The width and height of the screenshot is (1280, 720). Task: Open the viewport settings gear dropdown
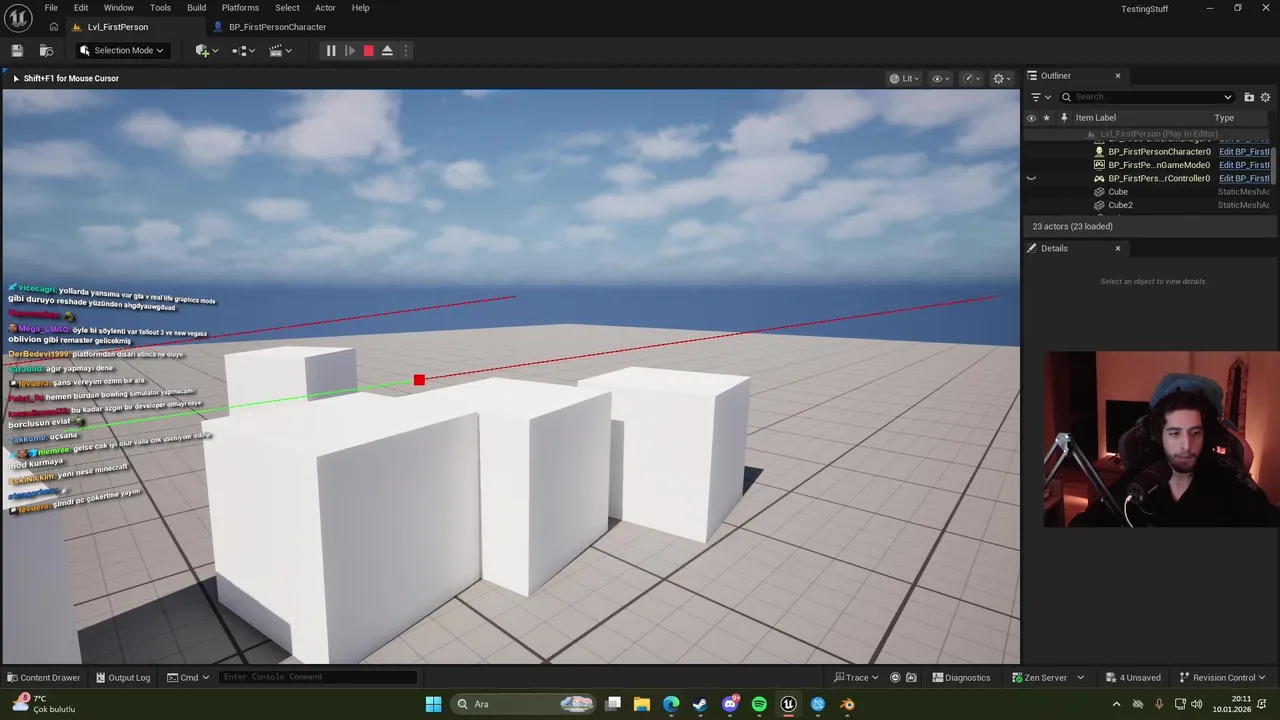(x=1001, y=78)
